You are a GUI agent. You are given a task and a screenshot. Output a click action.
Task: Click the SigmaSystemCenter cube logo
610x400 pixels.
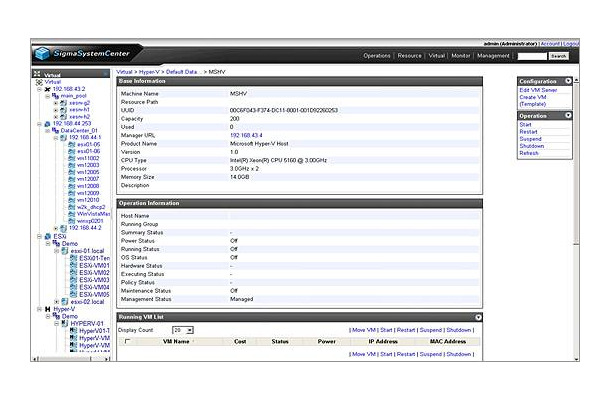tap(42, 54)
